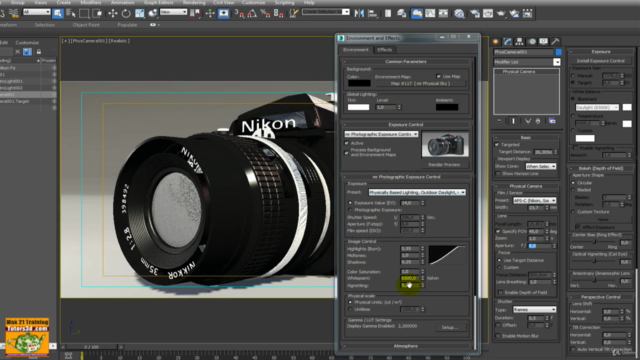Screen dimensions: 640x360
Task: Toggle Angle Snap icon
Action: pos(252,13)
